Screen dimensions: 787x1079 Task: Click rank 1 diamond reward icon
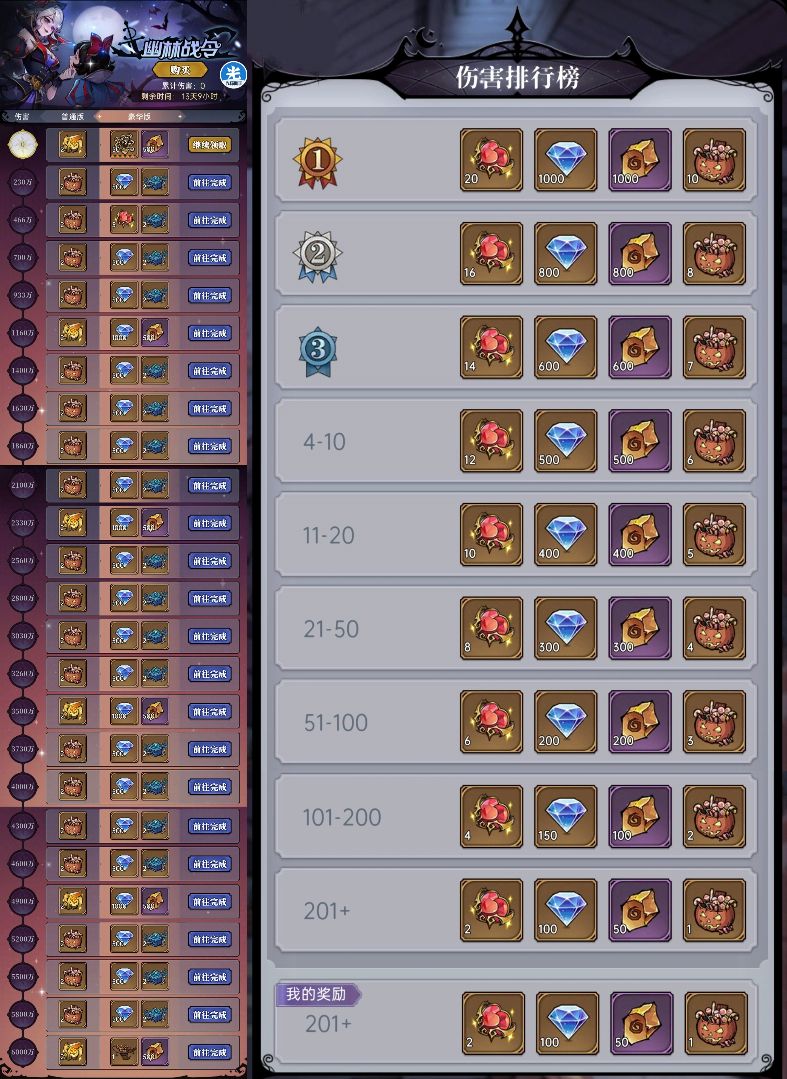[x=565, y=160]
